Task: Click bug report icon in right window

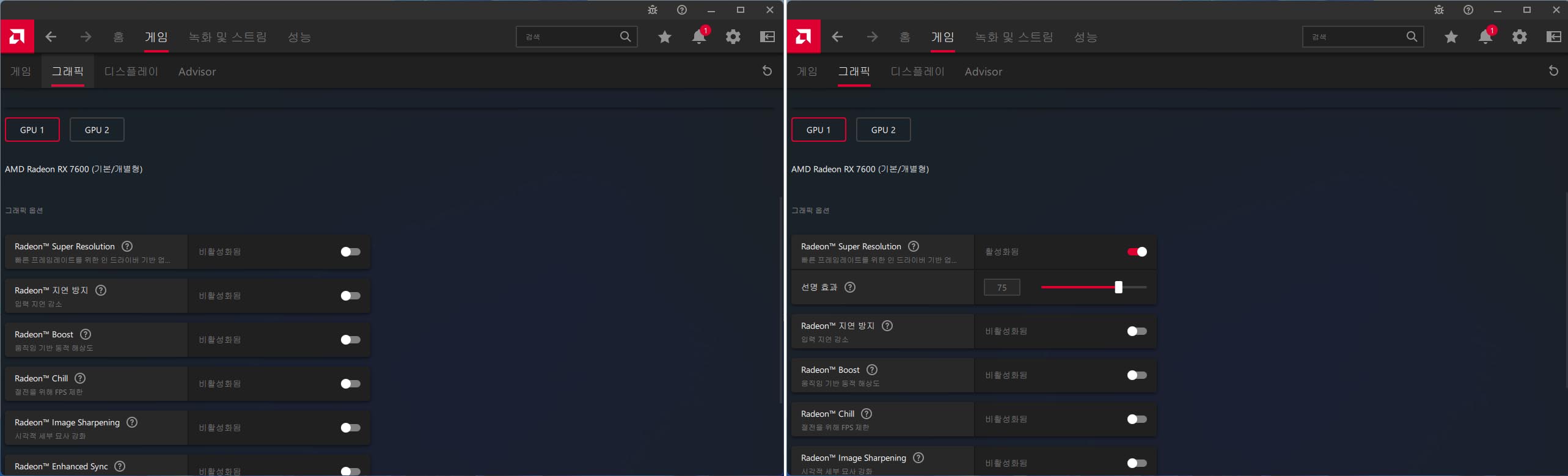Action: click(x=1439, y=10)
